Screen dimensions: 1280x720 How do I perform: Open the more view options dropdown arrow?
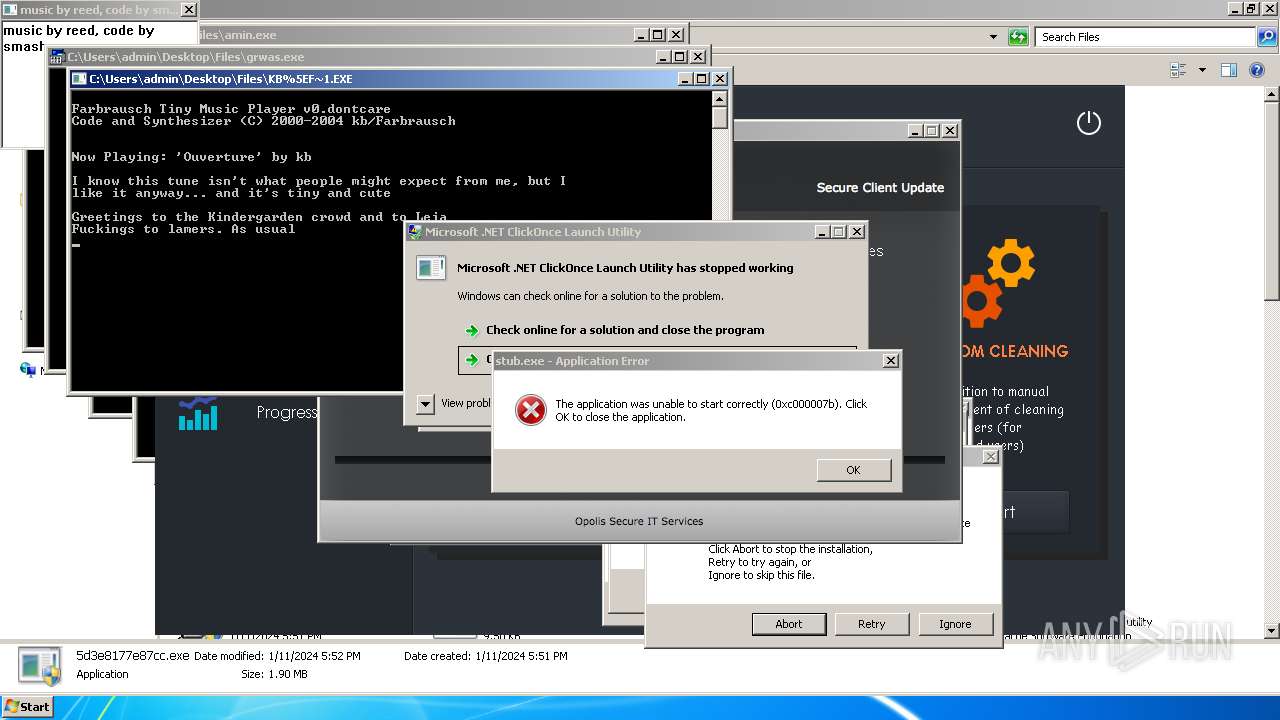click(1202, 70)
